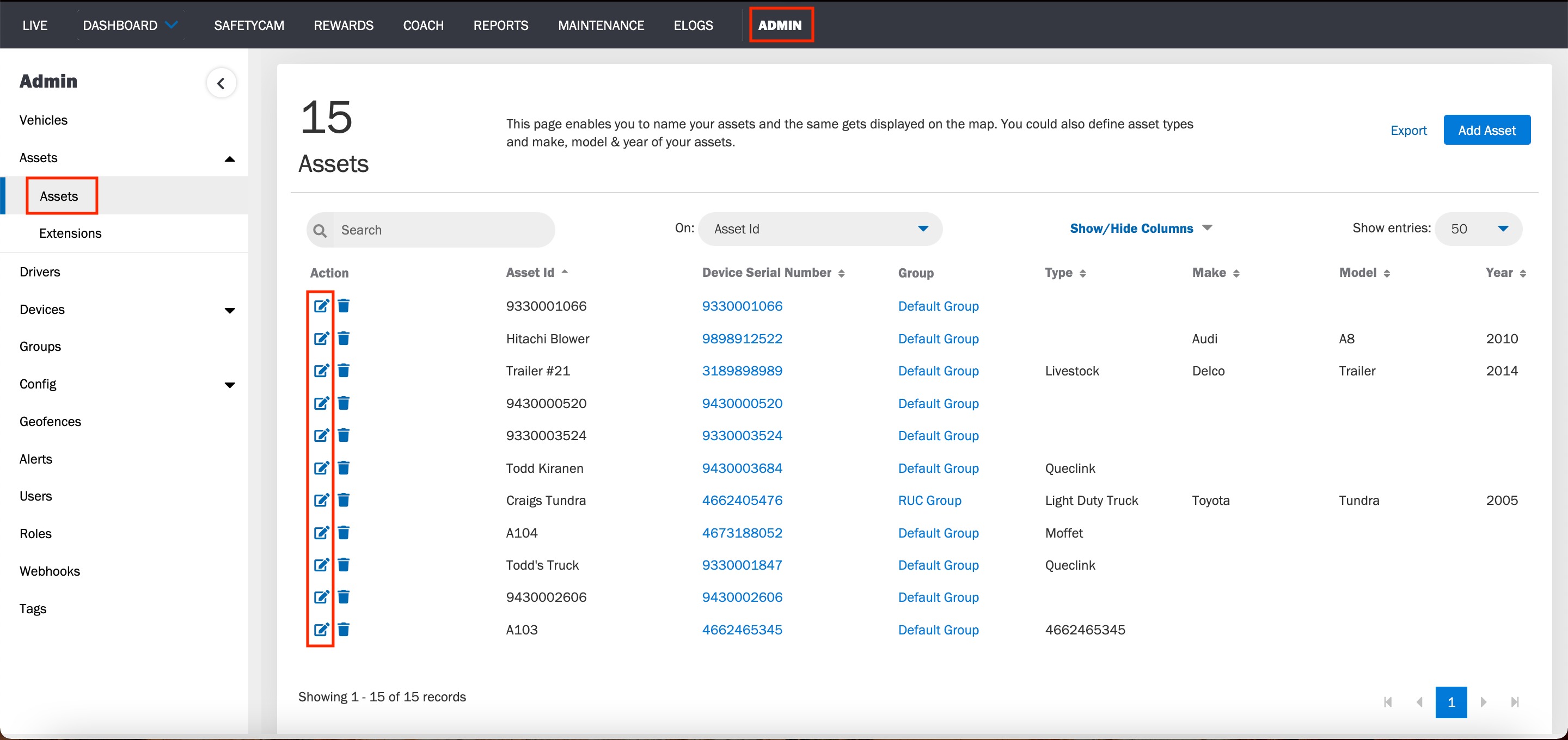
Task: Open the ELOGS tab
Action: (693, 25)
